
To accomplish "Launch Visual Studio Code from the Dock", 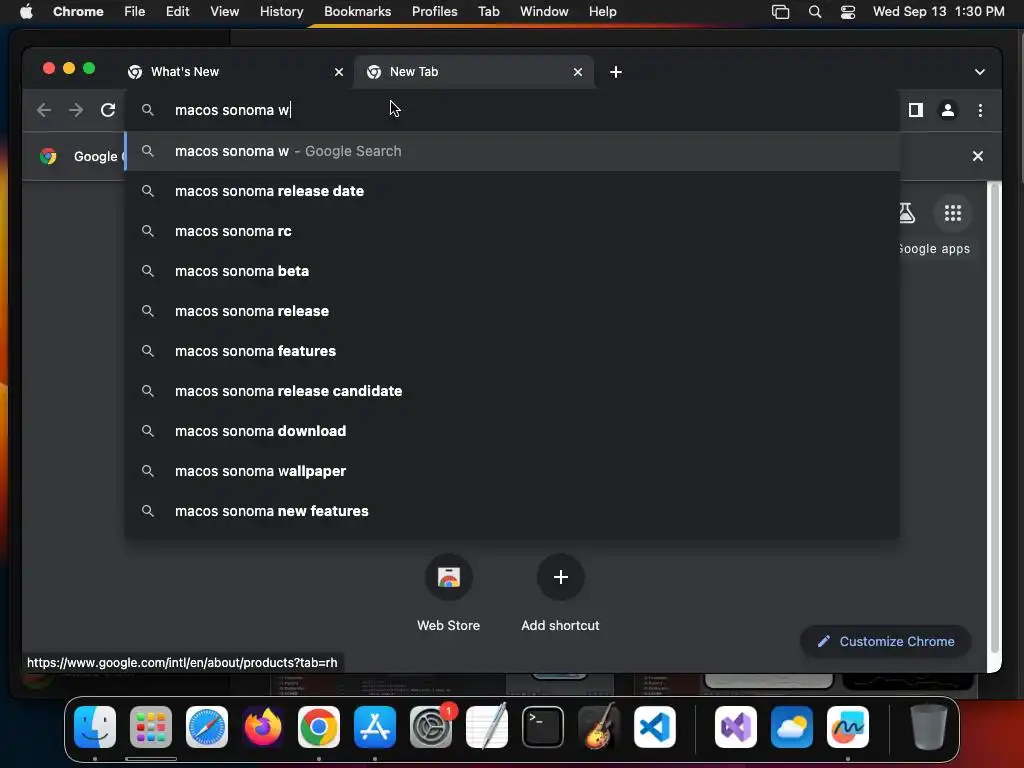I will click(x=655, y=727).
